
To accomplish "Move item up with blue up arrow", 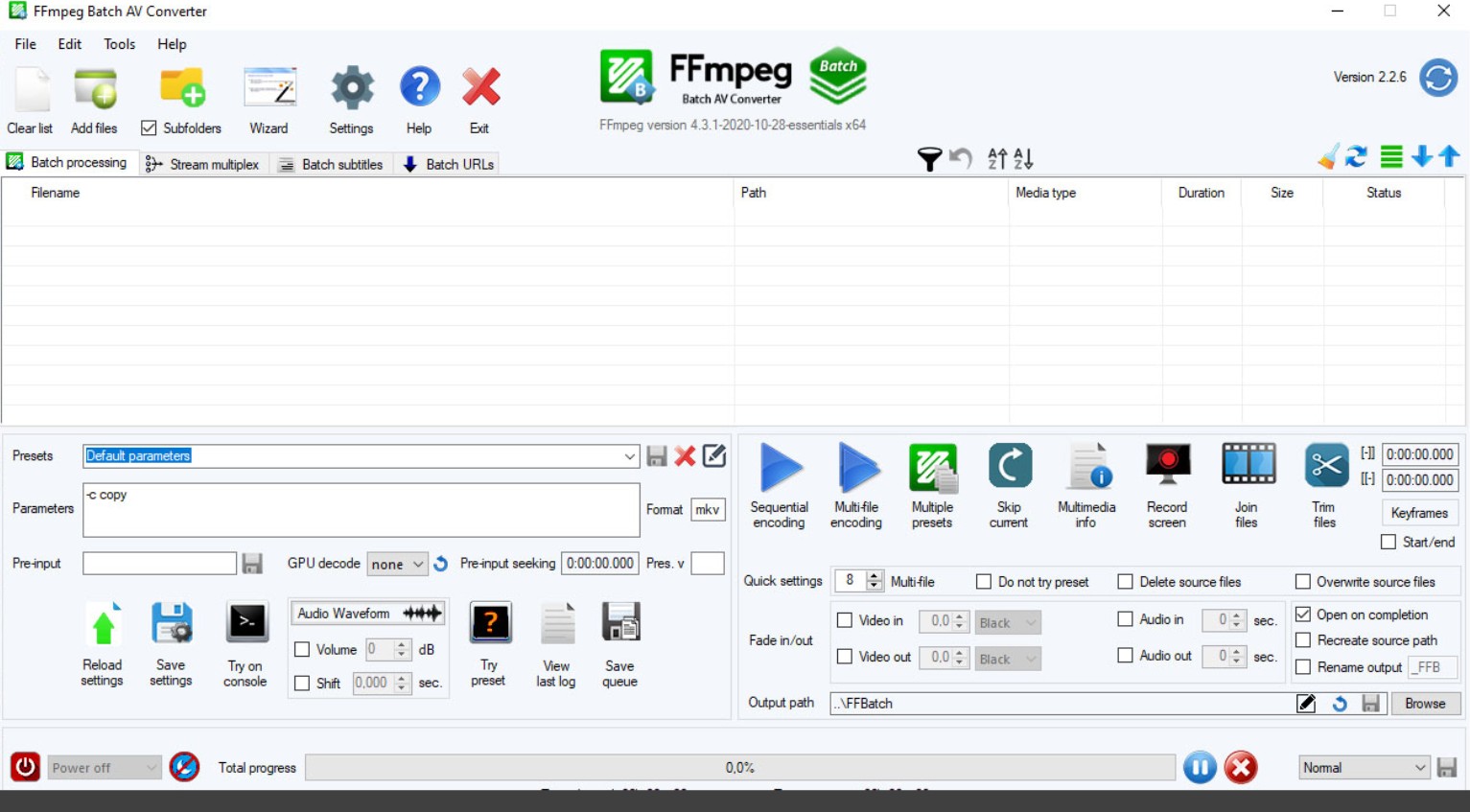I will [1450, 156].
